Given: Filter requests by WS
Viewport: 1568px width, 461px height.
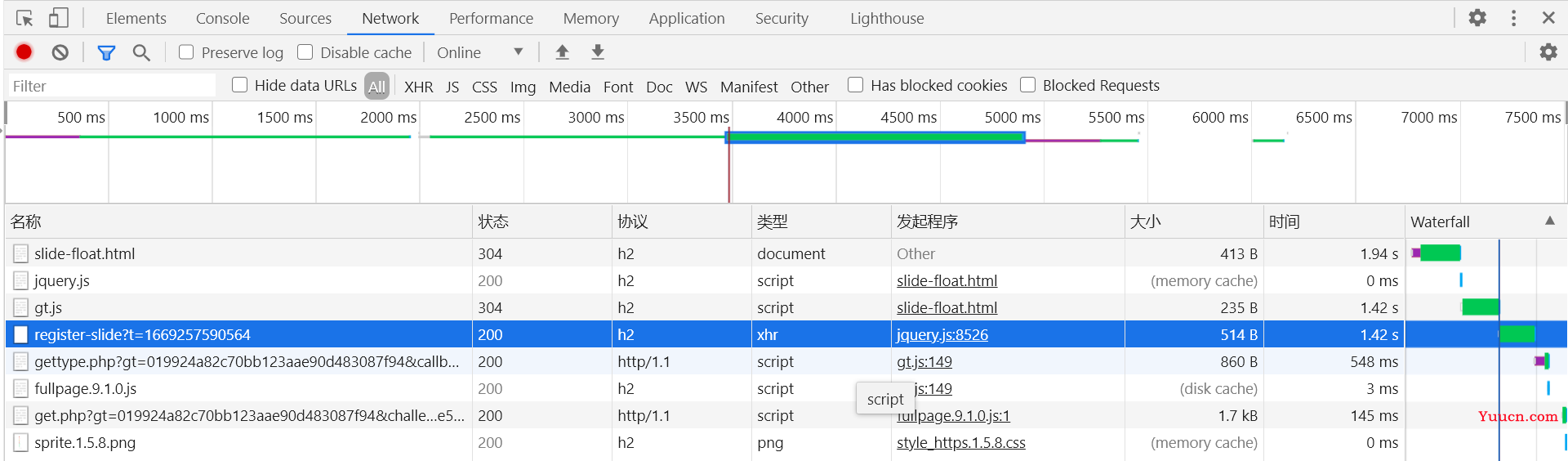Looking at the screenshot, I should click(x=696, y=86).
